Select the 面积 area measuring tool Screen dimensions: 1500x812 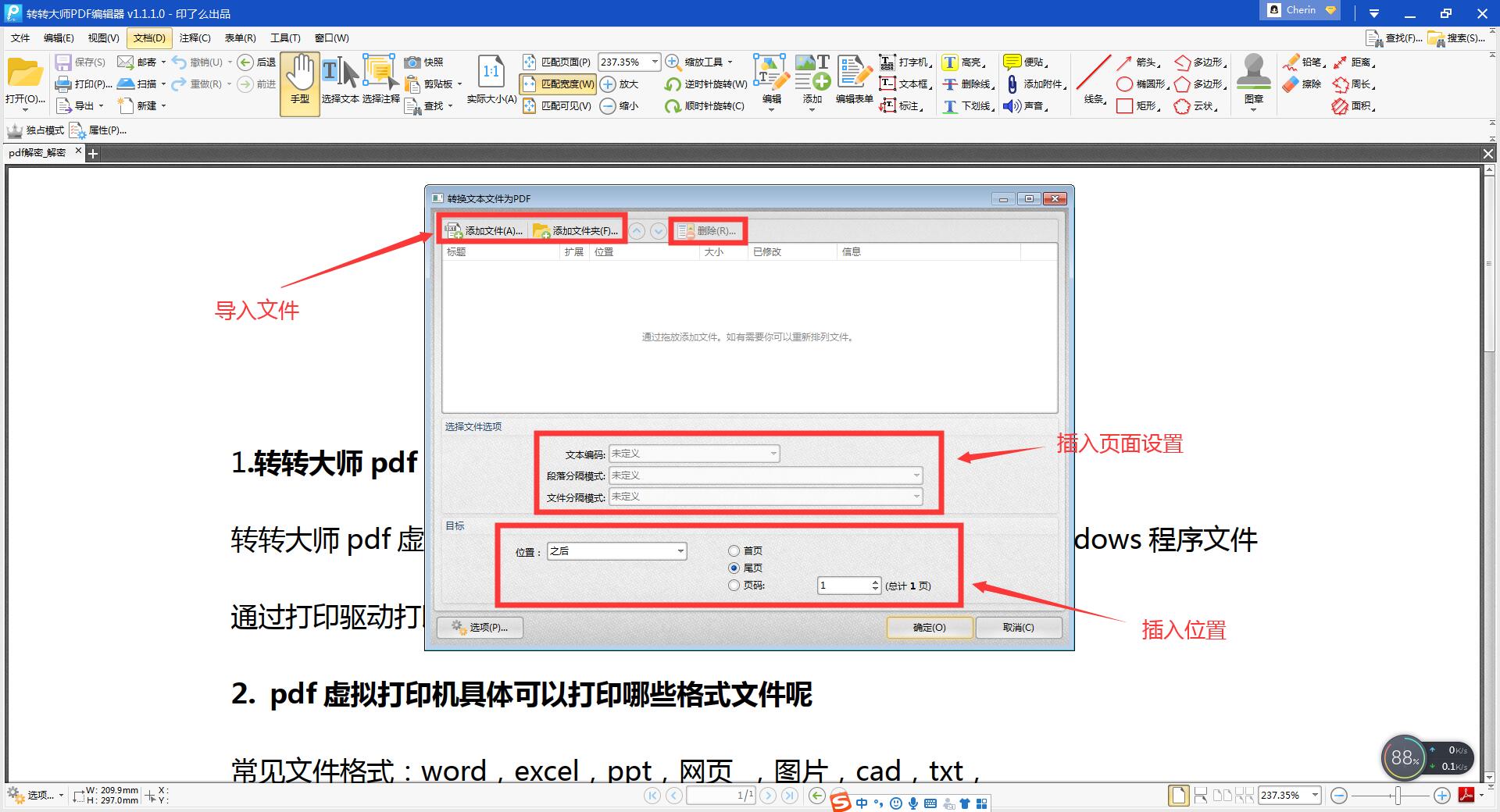(1354, 105)
